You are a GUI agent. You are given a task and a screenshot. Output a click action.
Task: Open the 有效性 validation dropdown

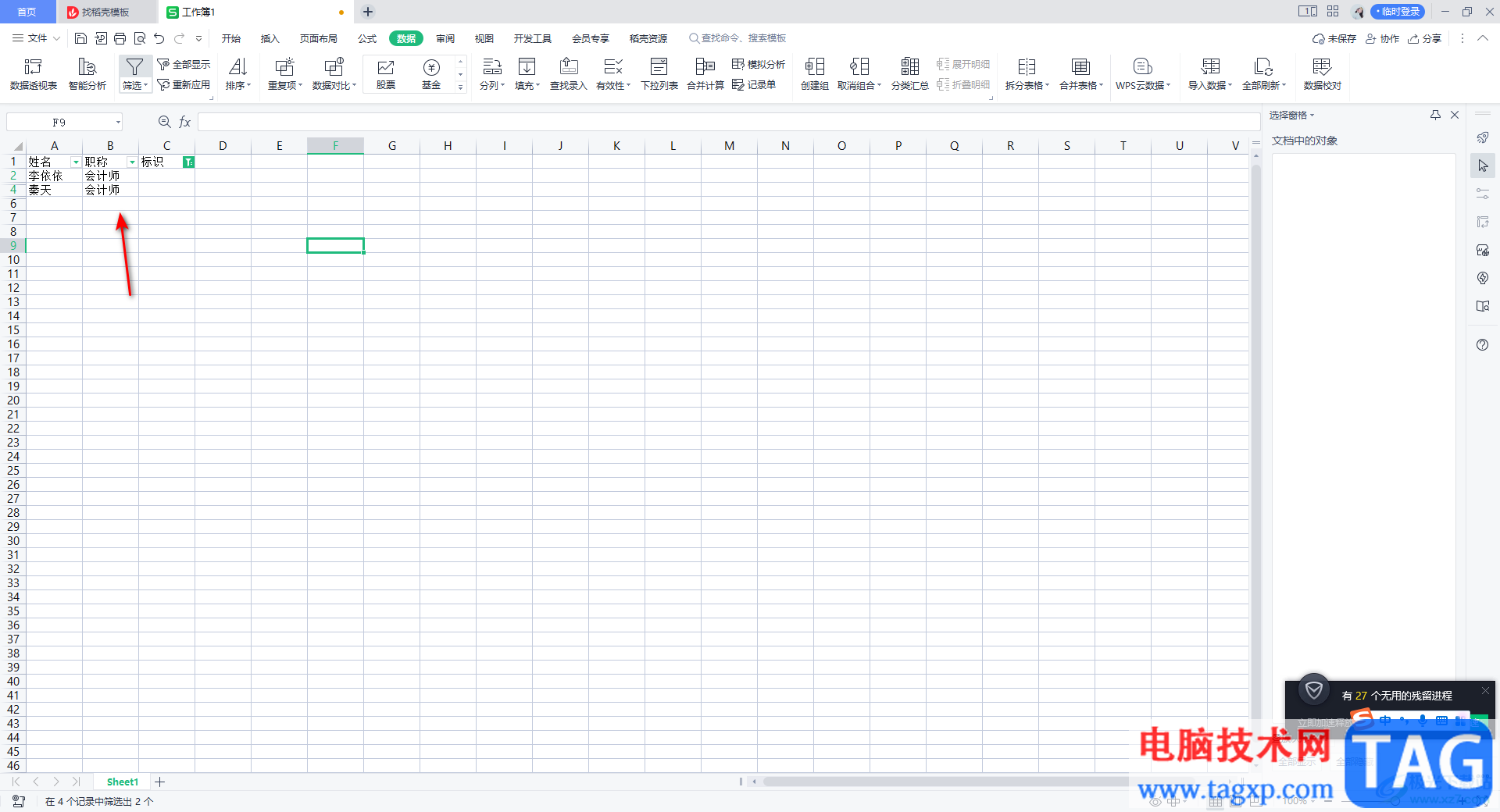pyautogui.click(x=613, y=85)
